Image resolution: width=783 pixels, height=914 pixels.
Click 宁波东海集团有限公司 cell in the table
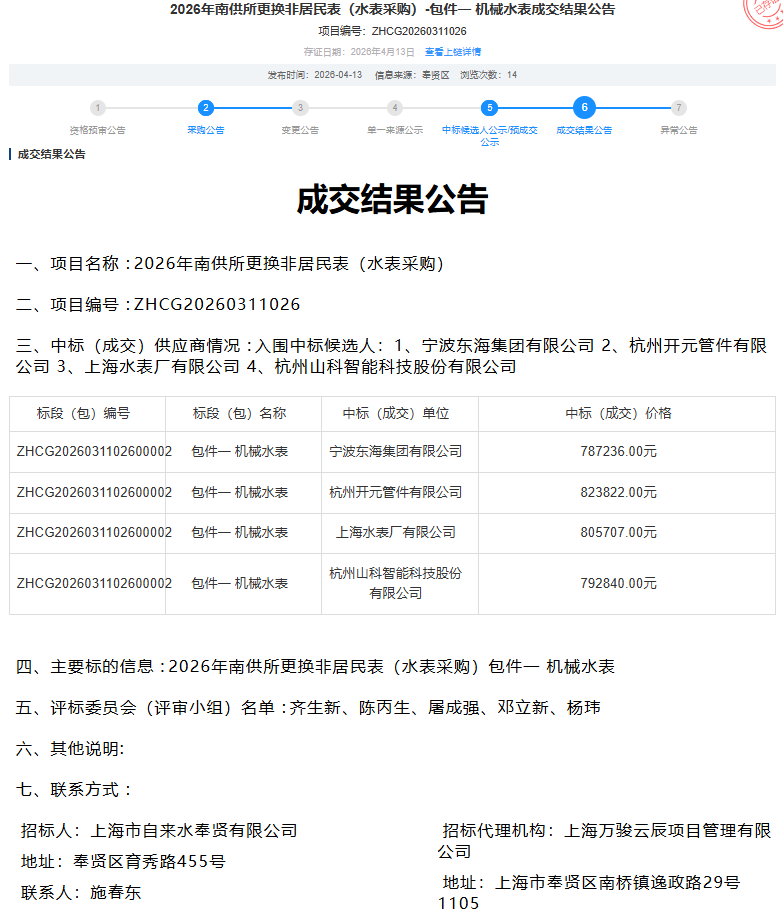pos(396,452)
